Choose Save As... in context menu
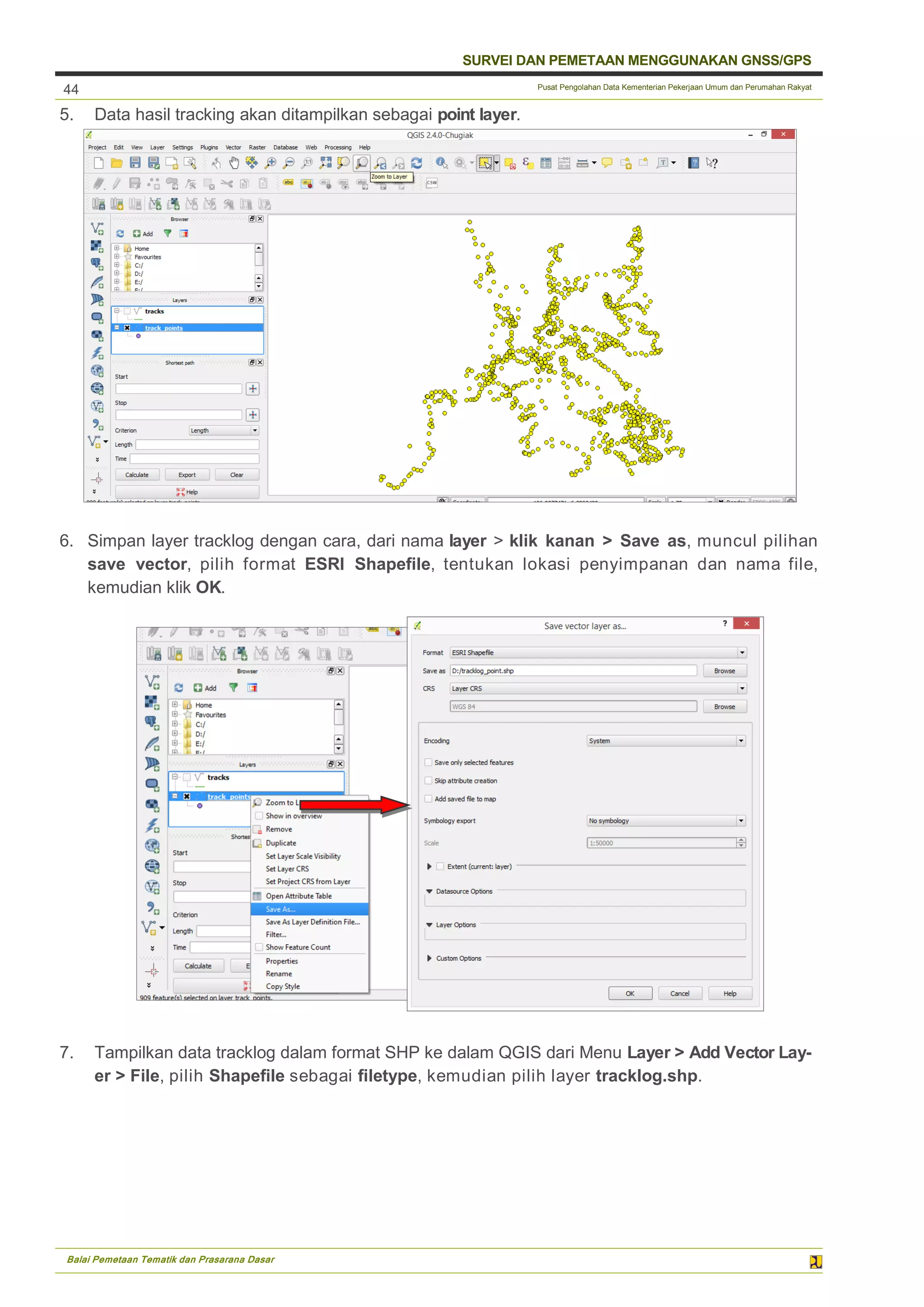Image resolution: width=924 pixels, height=1307 pixels. [x=281, y=909]
